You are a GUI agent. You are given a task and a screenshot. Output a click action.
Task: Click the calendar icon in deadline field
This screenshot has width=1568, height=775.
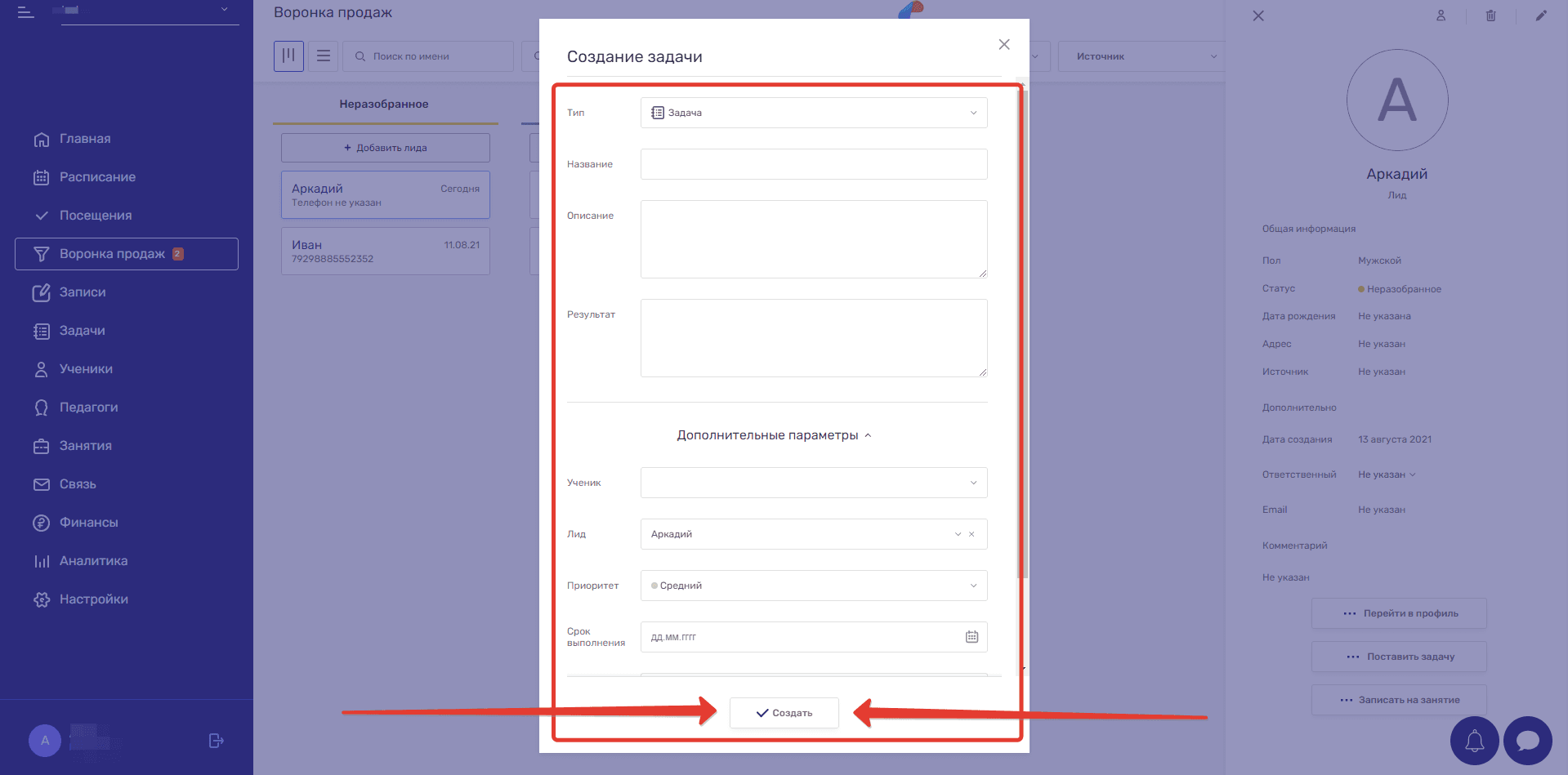972,637
